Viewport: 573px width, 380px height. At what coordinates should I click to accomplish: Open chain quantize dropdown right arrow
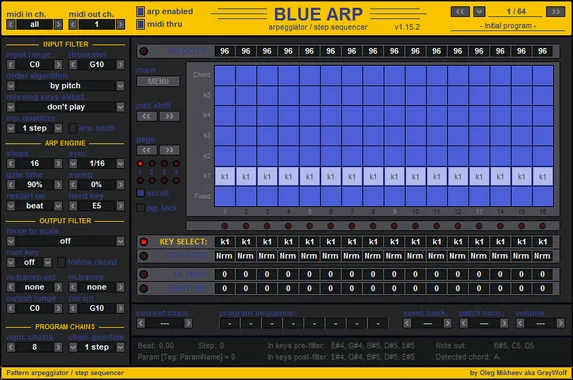click(x=120, y=347)
